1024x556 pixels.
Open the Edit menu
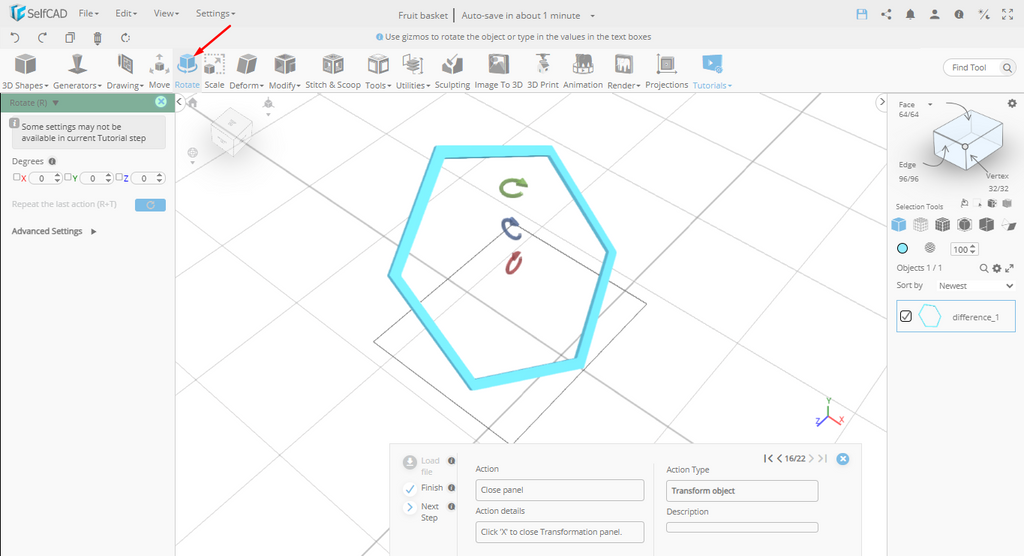(x=126, y=14)
